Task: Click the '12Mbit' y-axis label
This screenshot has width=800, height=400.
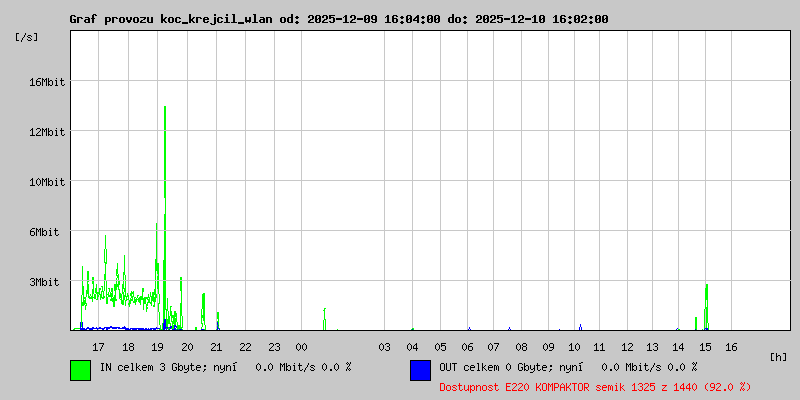Action: [47, 132]
